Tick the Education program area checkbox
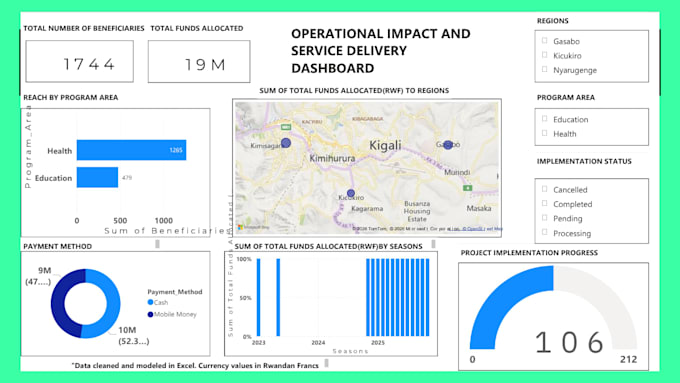This screenshot has width=680, height=383. [545, 119]
